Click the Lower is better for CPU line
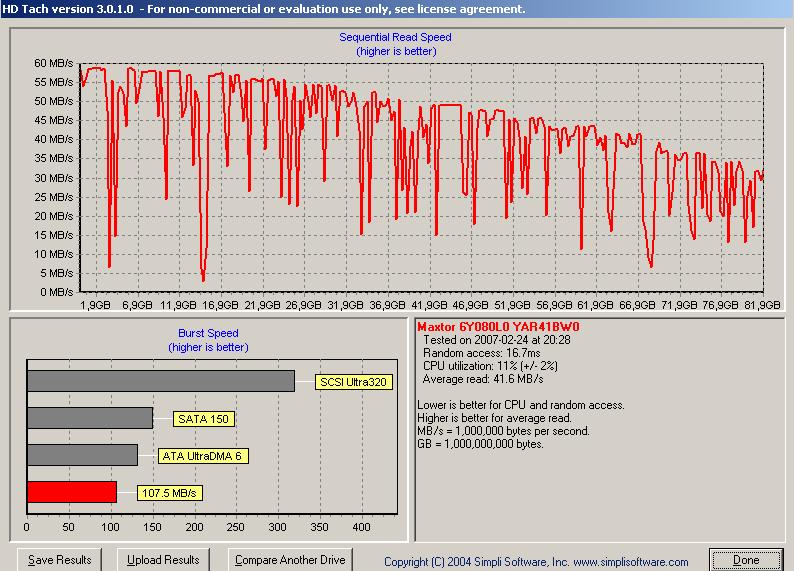794x571 pixels. coord(521,405)
